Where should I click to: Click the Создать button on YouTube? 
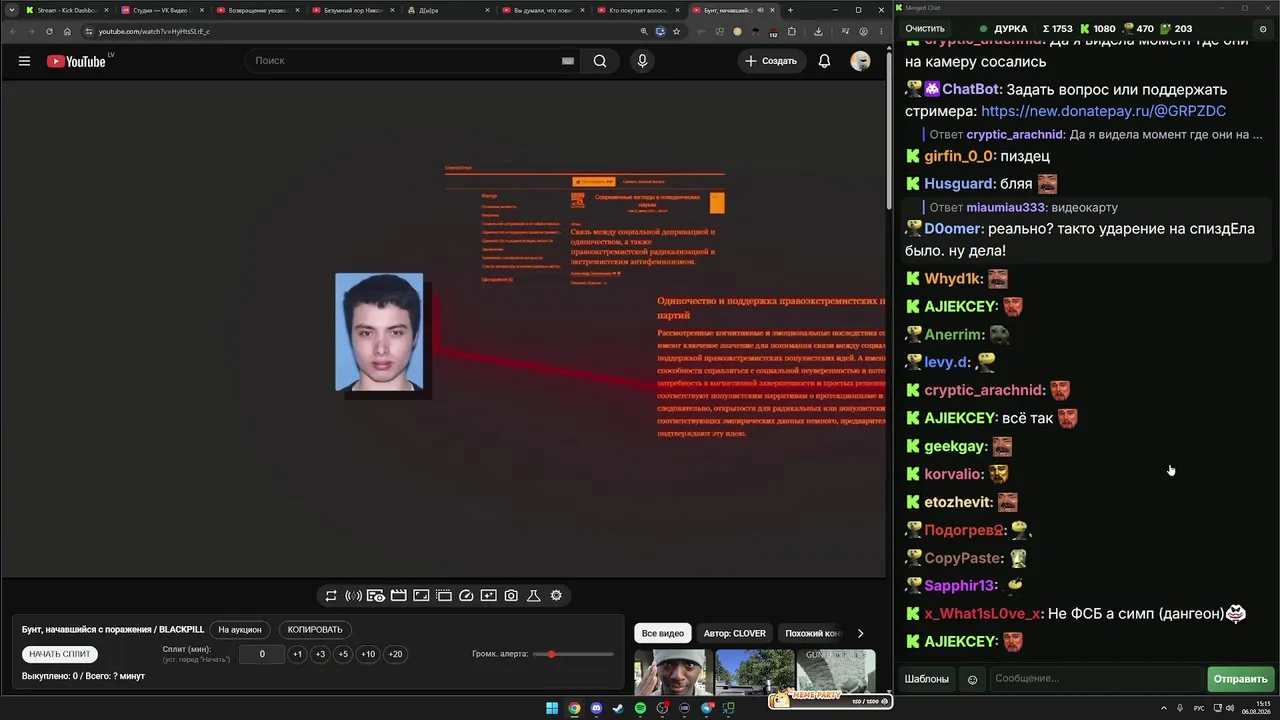771,61
